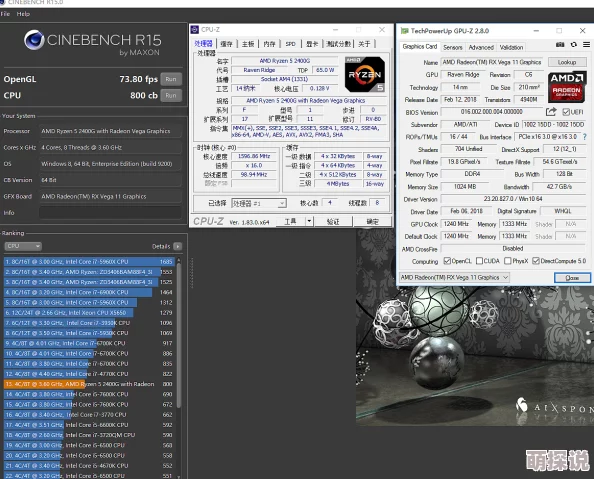Toggle the DirectCompute 5.0 checkbox
The height and width of the screenshot is (479, 594).
tap(536, 261)
